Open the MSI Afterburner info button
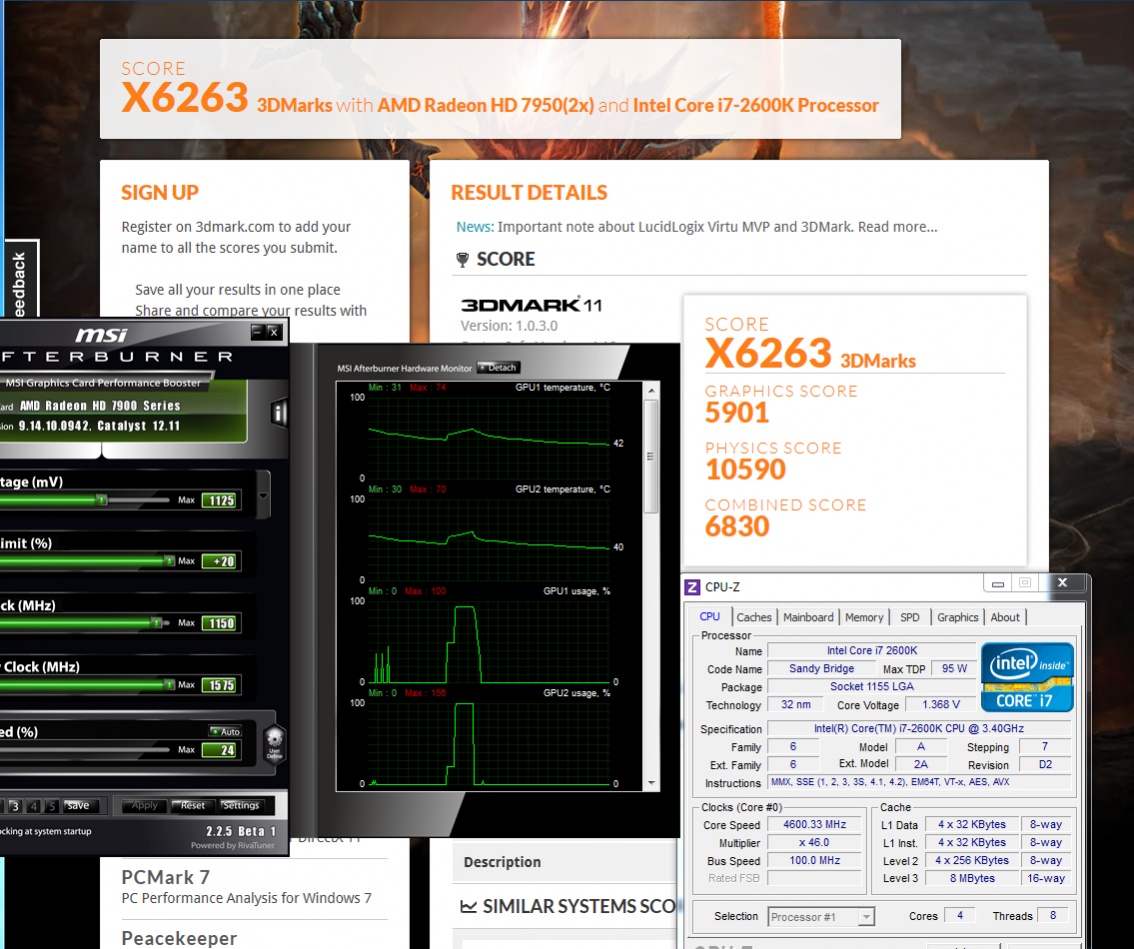Viewport: 1134px width, 949px height. click(x=278, y=414)
